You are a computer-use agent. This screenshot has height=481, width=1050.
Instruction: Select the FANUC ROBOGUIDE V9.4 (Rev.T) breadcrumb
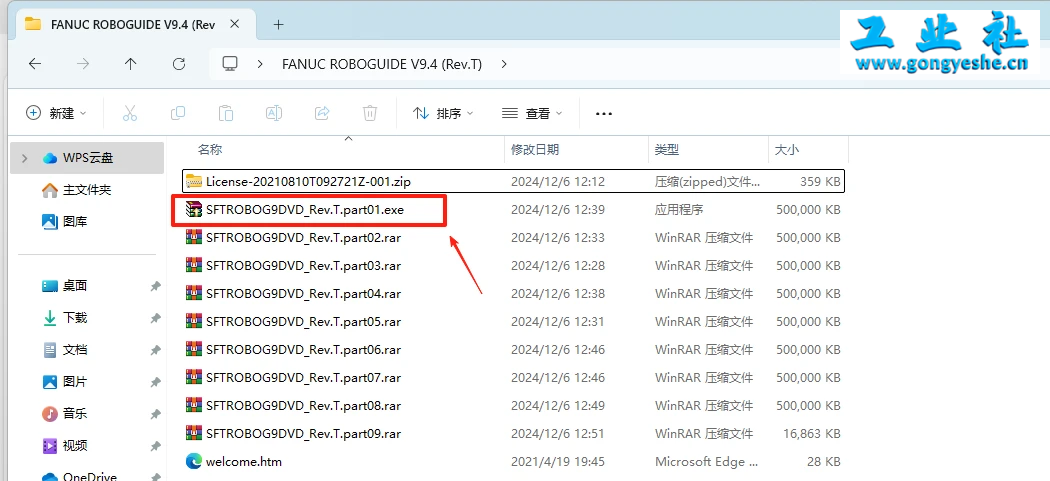tap(382, 64)
